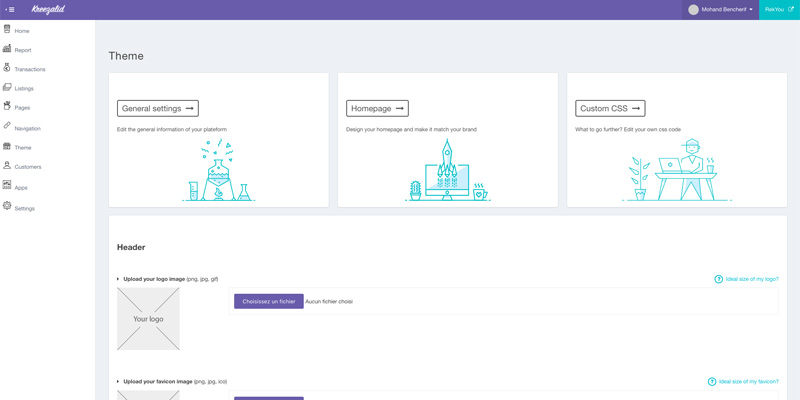Click the Aucun fichier choisi text

[329, 302]
